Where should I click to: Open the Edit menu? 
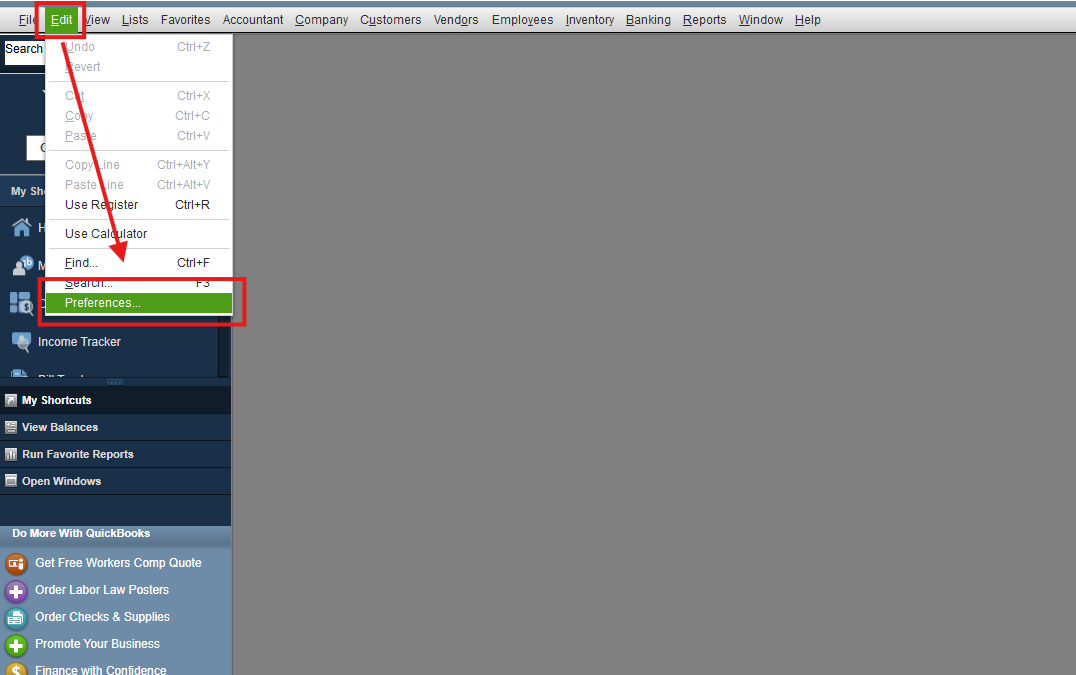(x=61, y=20)
